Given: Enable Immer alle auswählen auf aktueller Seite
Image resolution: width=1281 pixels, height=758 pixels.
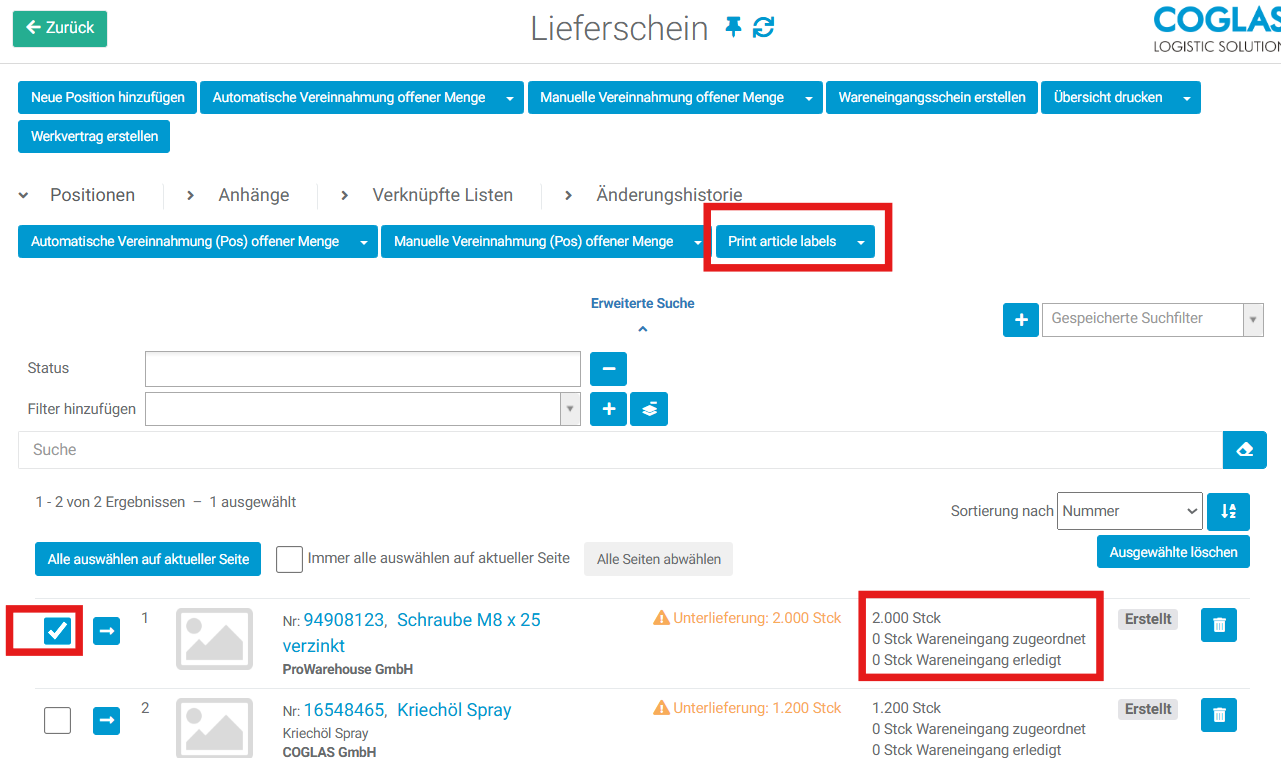Looking at the screenshot, I should (x=289, y=559).
